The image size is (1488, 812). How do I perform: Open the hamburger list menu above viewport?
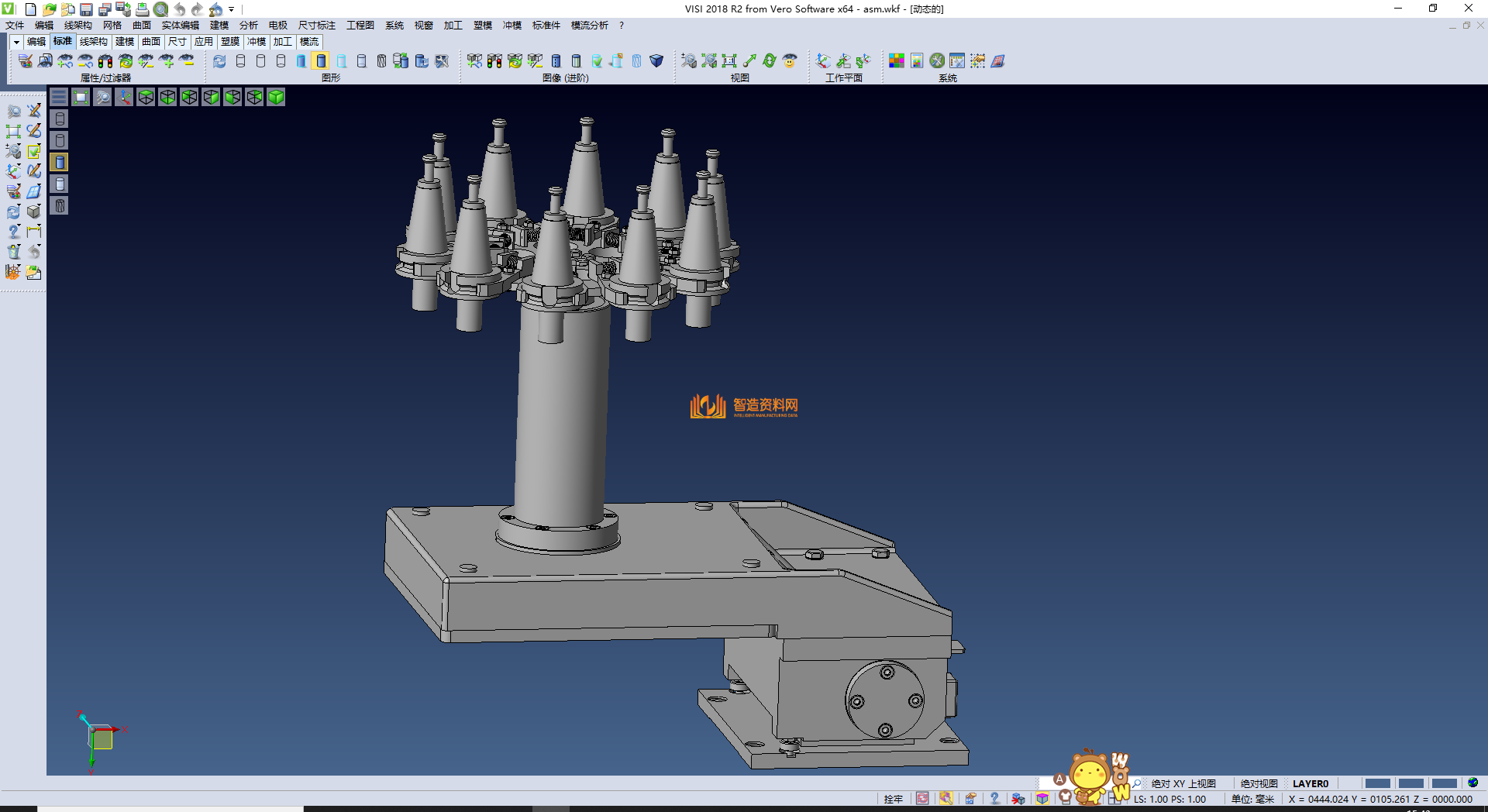59,97
